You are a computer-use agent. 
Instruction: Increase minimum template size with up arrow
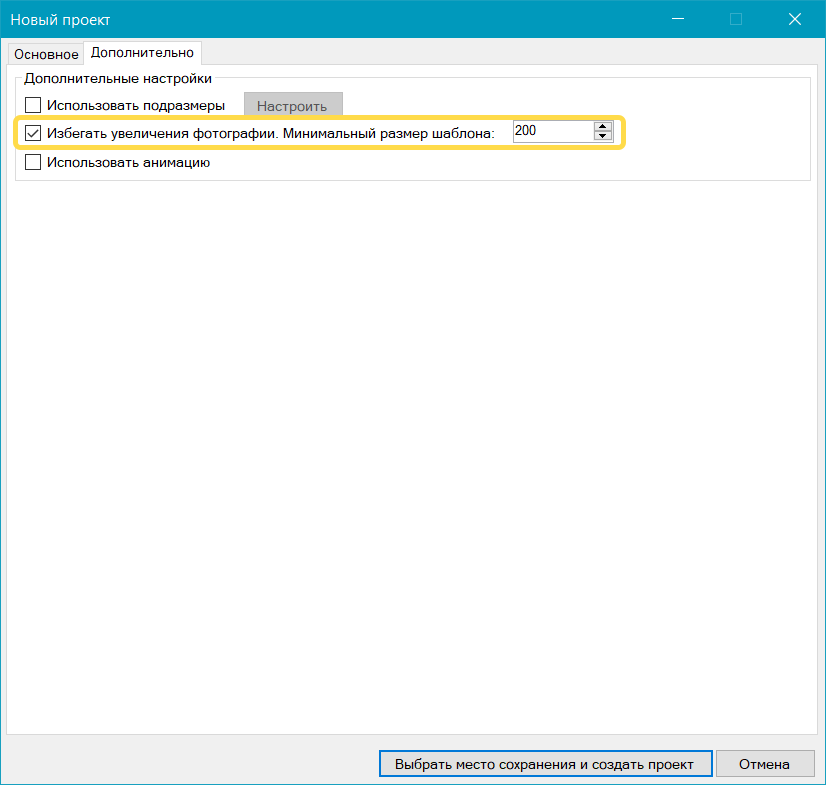point(602,126)
